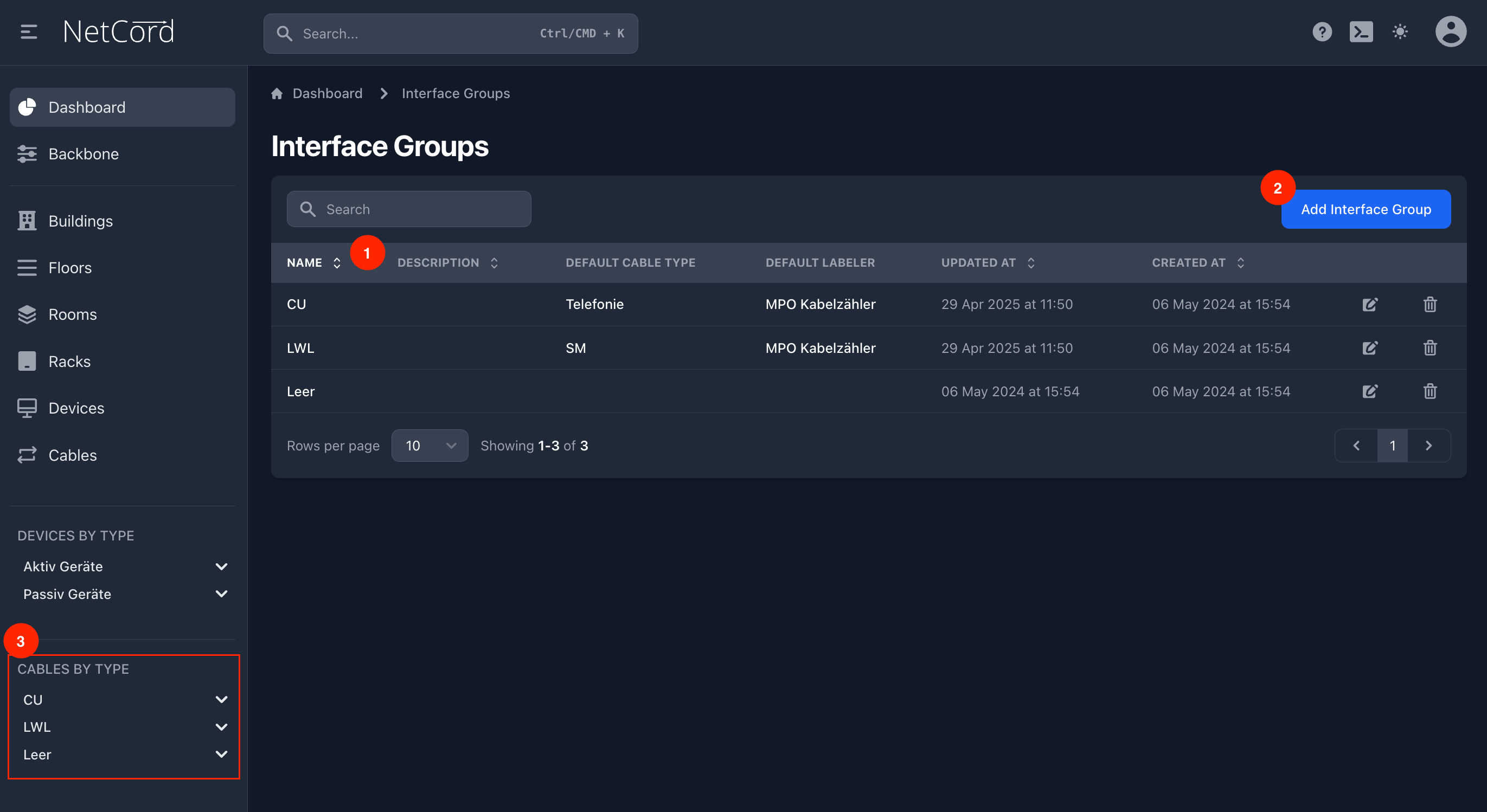Click the Add Interface Group button
Image resolution: width=1487 pixels, height=812 pixels.
tap(1365, 209)
